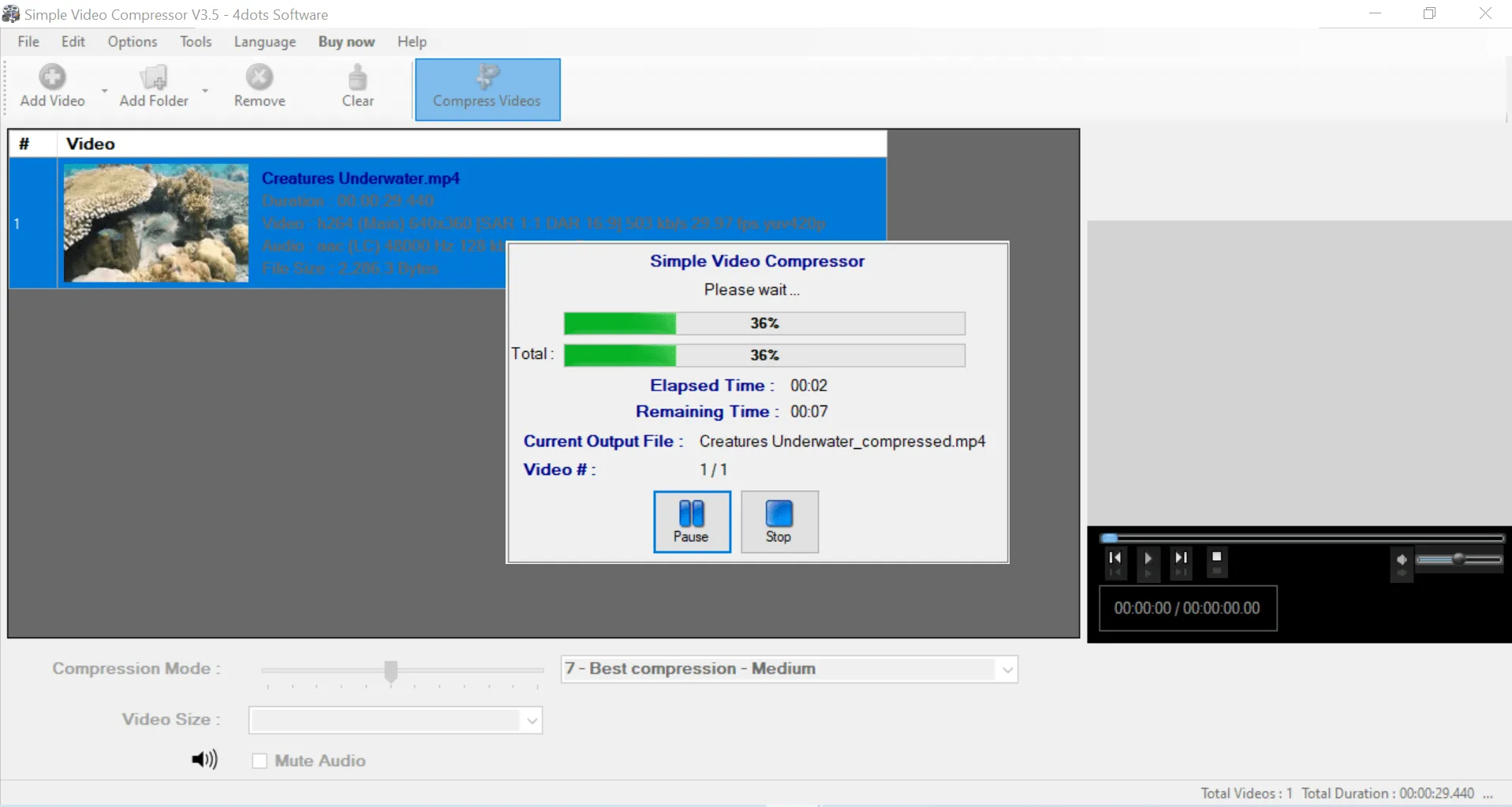Click the speaker icon beside Mute Audio

pos(204,760)
